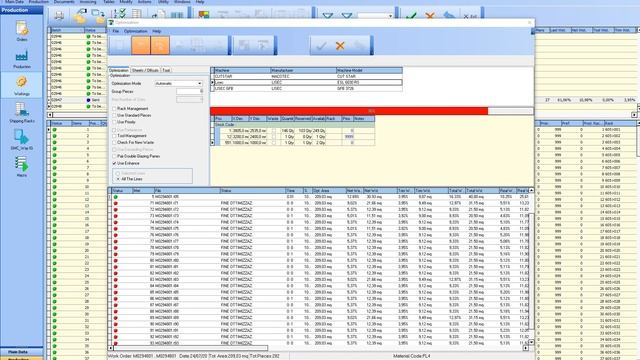The width and height of the screenshot is (640, 360).
Task: Select the Optimization tab
Action: [x=118, y=70]
